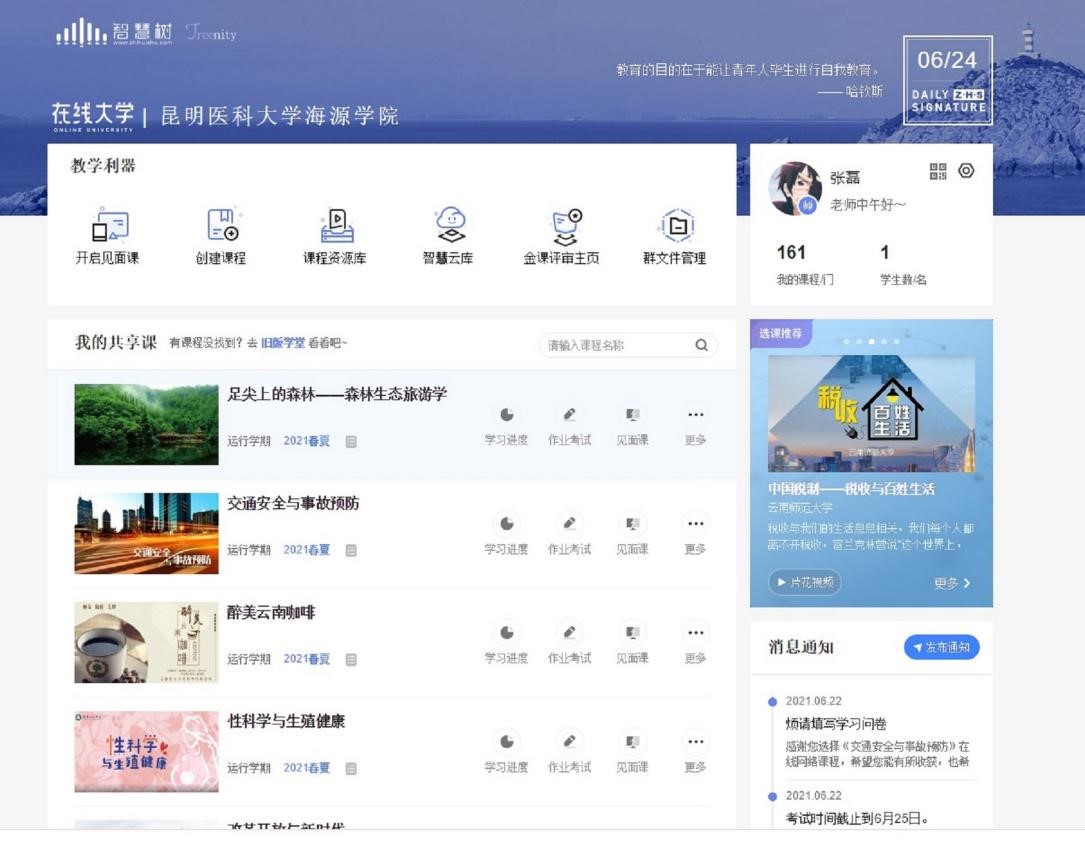Click the 智慧树 logo
This screenshot has width=1085, height=847.
coord(114,32)
